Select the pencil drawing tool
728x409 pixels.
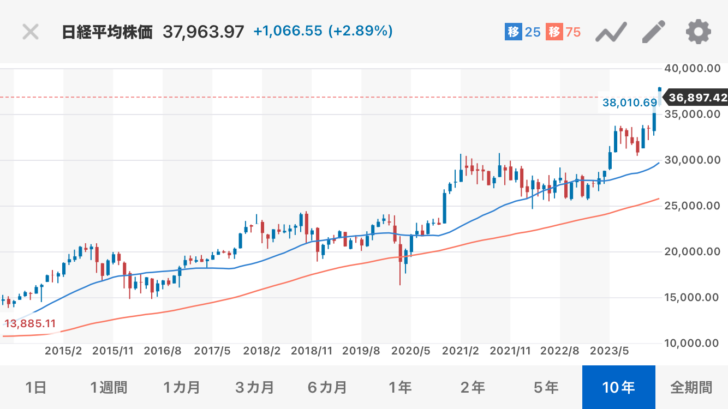click(x=654, y=32)
